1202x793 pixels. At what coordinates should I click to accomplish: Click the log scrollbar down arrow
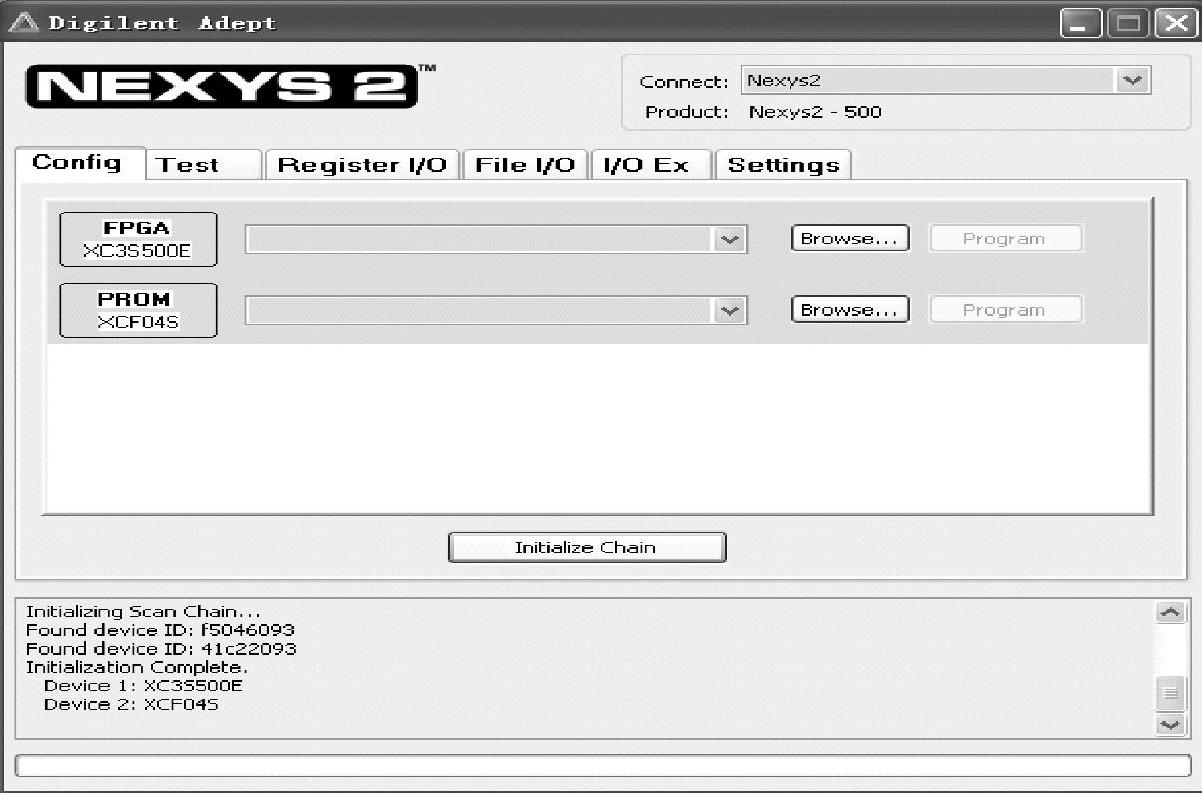coord(1170,725)
